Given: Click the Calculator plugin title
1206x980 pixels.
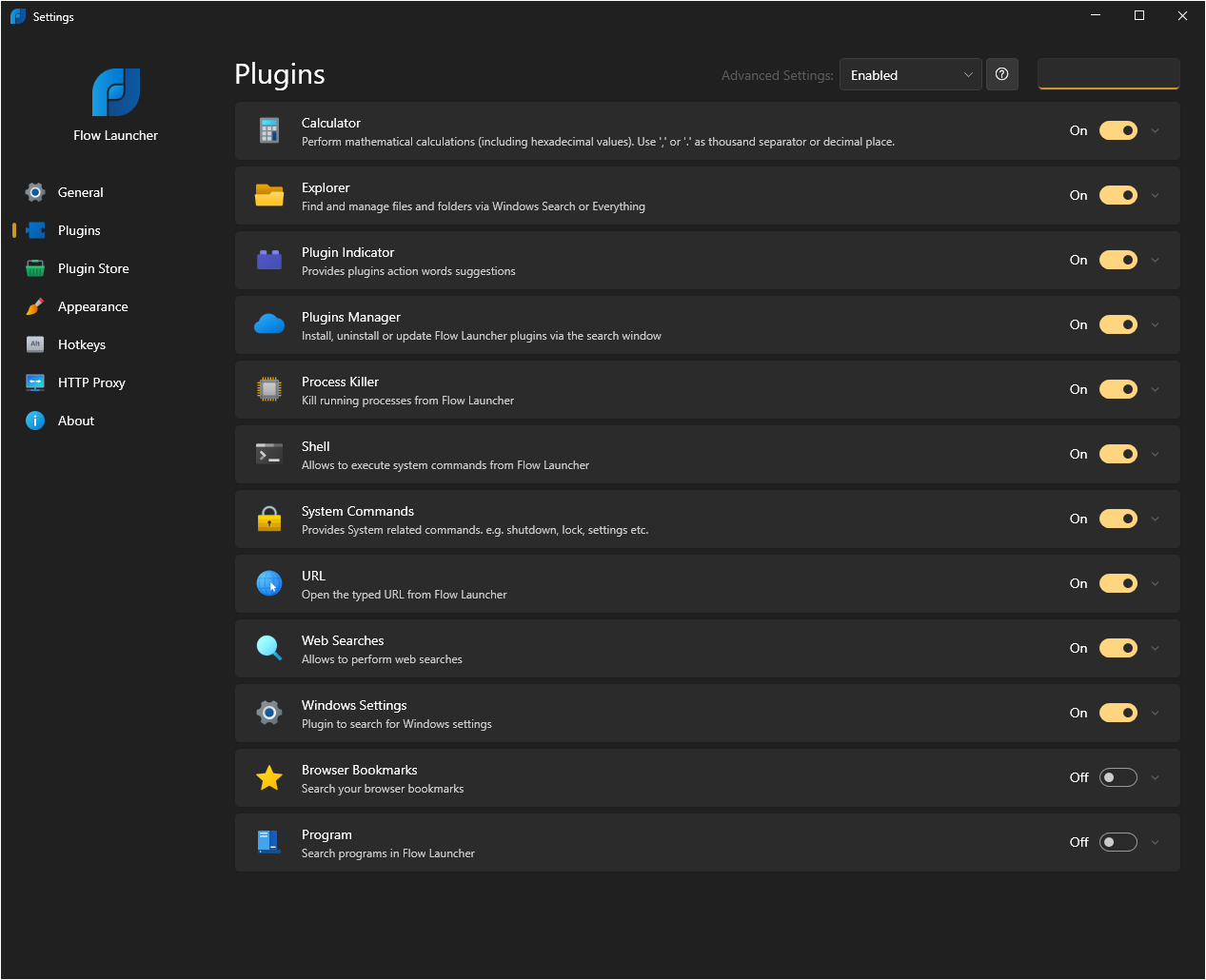Looking at the screenshot, I should [x=331, y=123].
